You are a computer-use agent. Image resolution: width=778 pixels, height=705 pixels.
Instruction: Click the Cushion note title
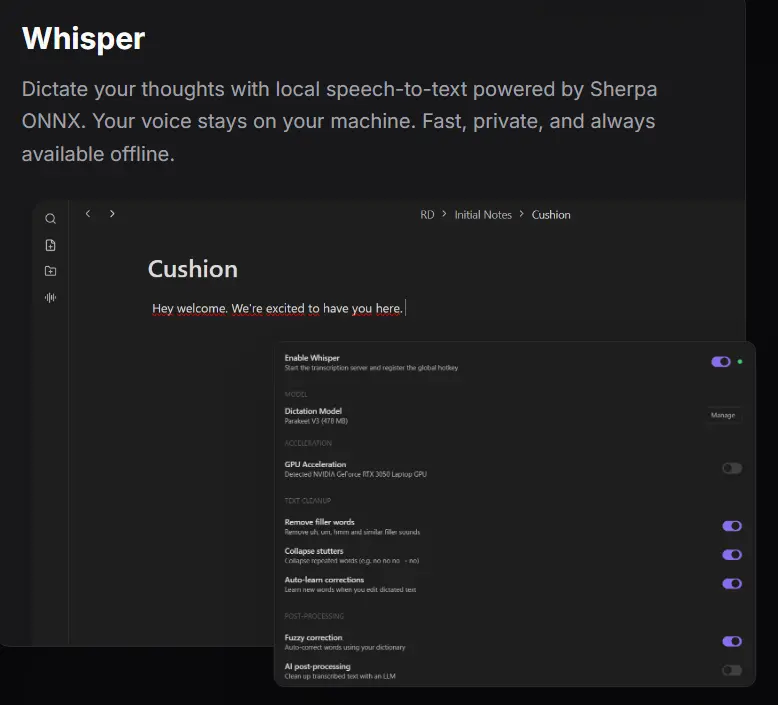click(193, 269)
